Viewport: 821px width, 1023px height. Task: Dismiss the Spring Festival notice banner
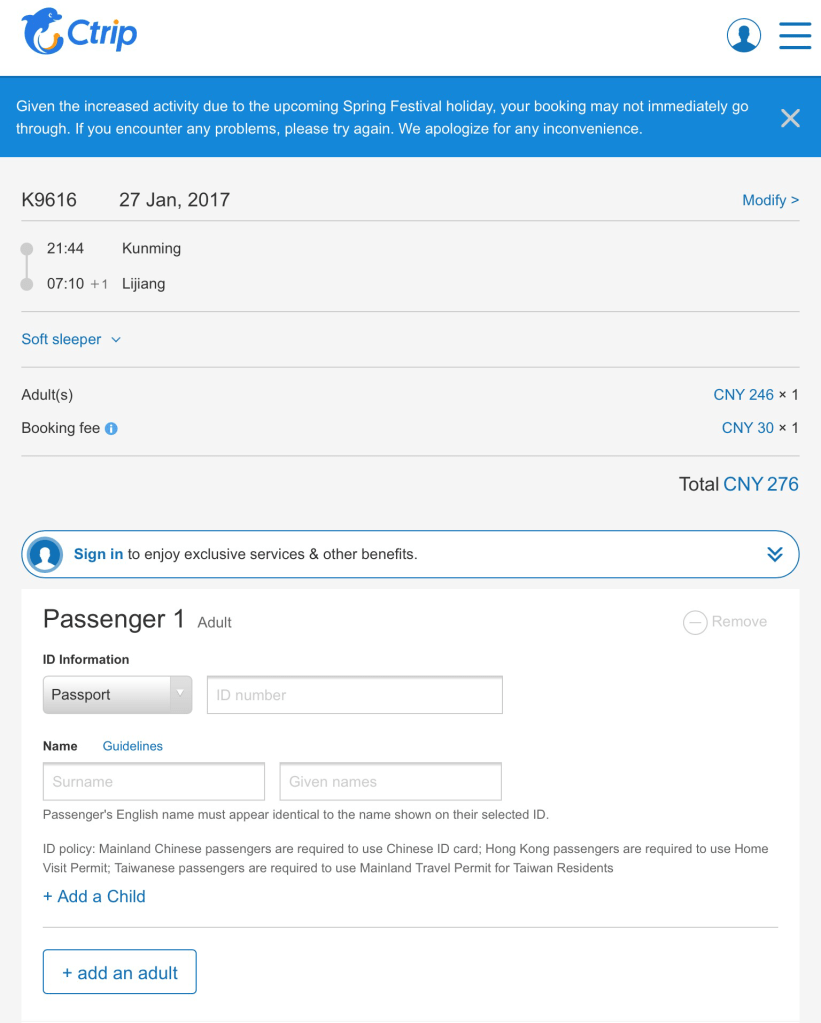pyautogui.click(x=790, y=118)
